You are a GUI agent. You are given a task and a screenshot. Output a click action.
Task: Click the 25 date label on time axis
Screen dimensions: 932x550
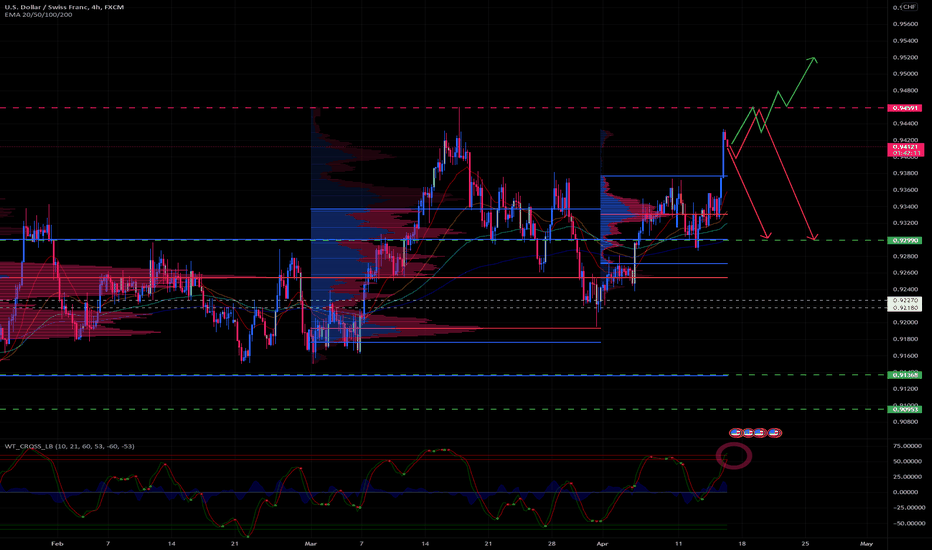[x=805, y=543]
